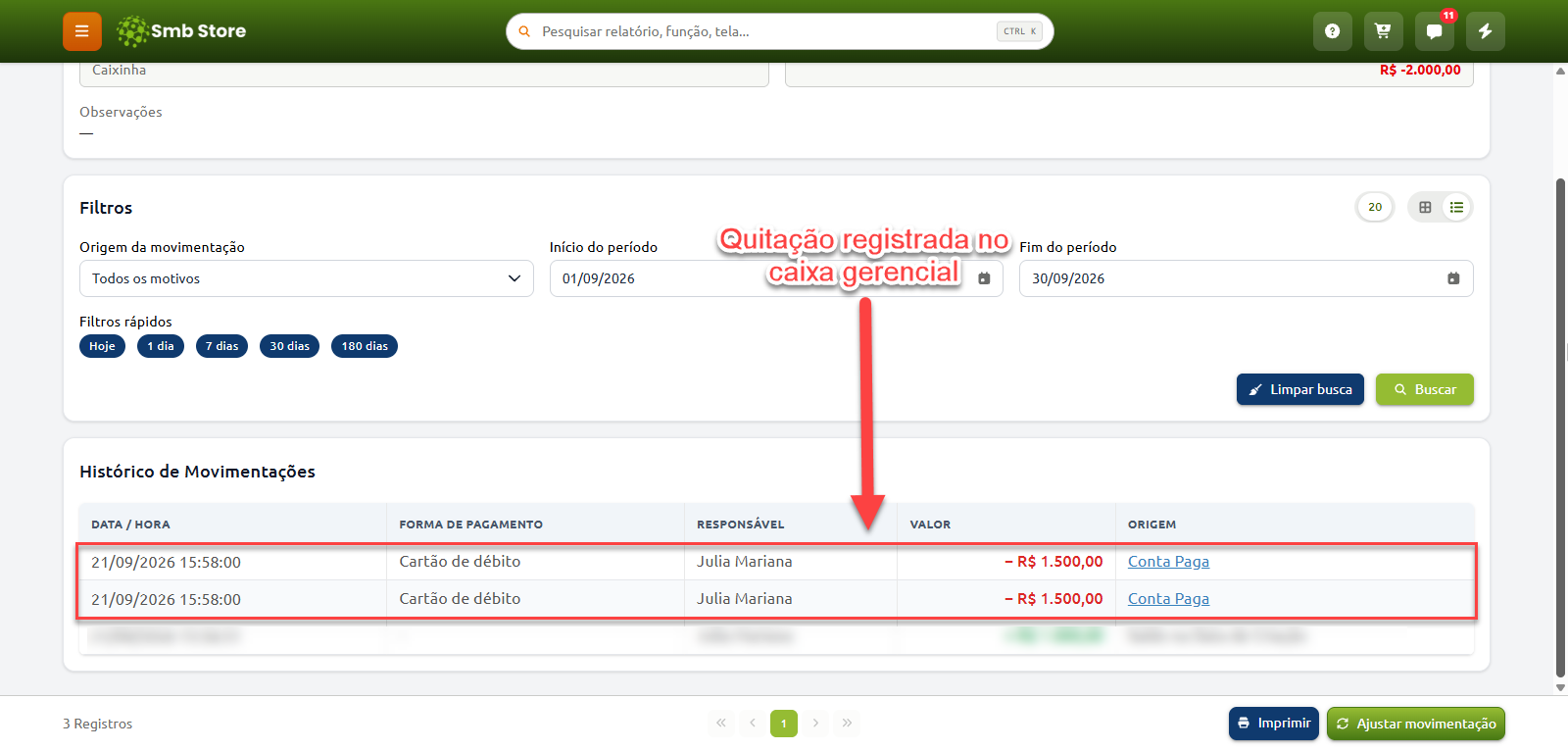Viewport: 1568px width, 750px height.
Task: Open Conta Paga link in second row
Action: (x=1168, y=599)
